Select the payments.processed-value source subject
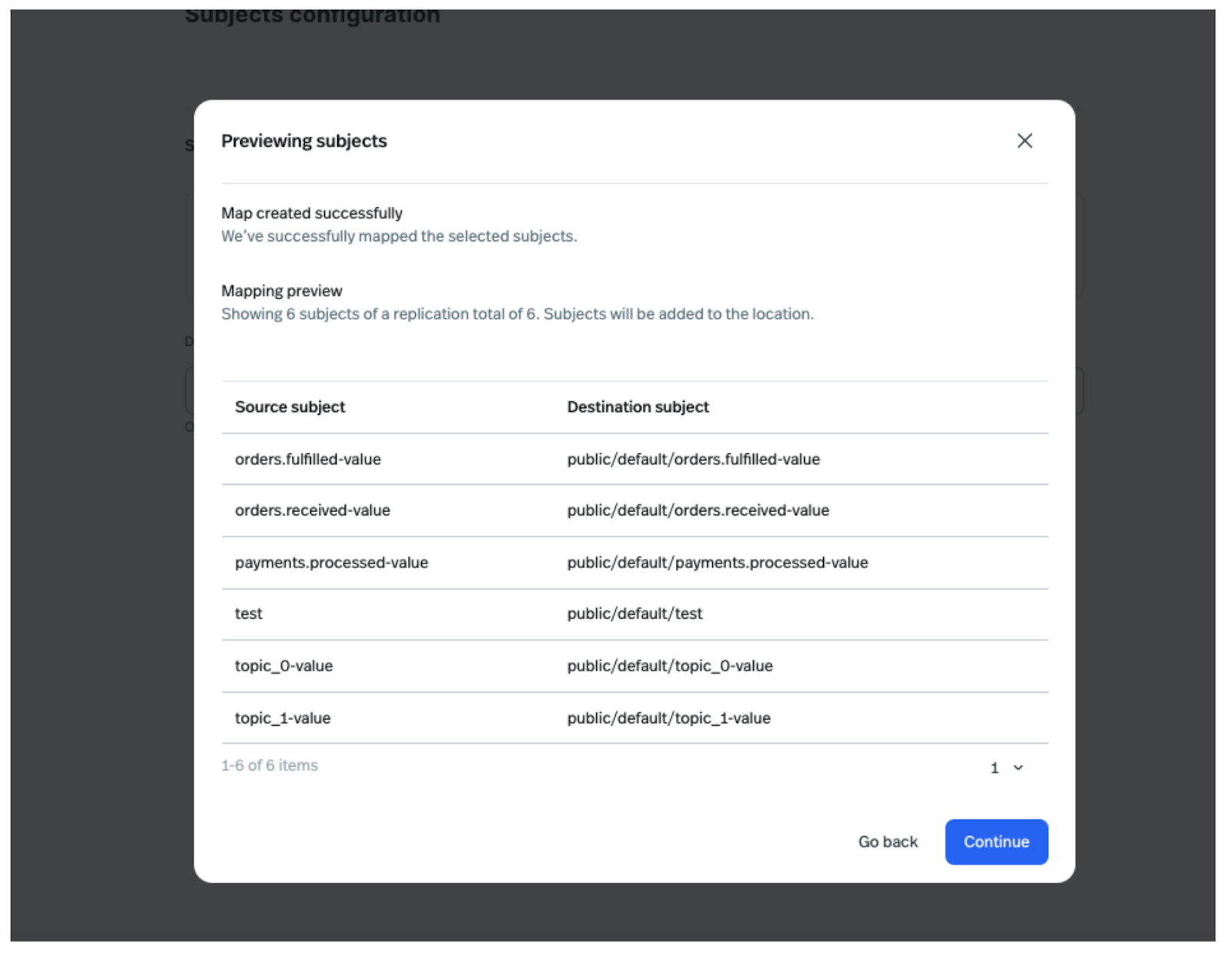 coord(331,563)
